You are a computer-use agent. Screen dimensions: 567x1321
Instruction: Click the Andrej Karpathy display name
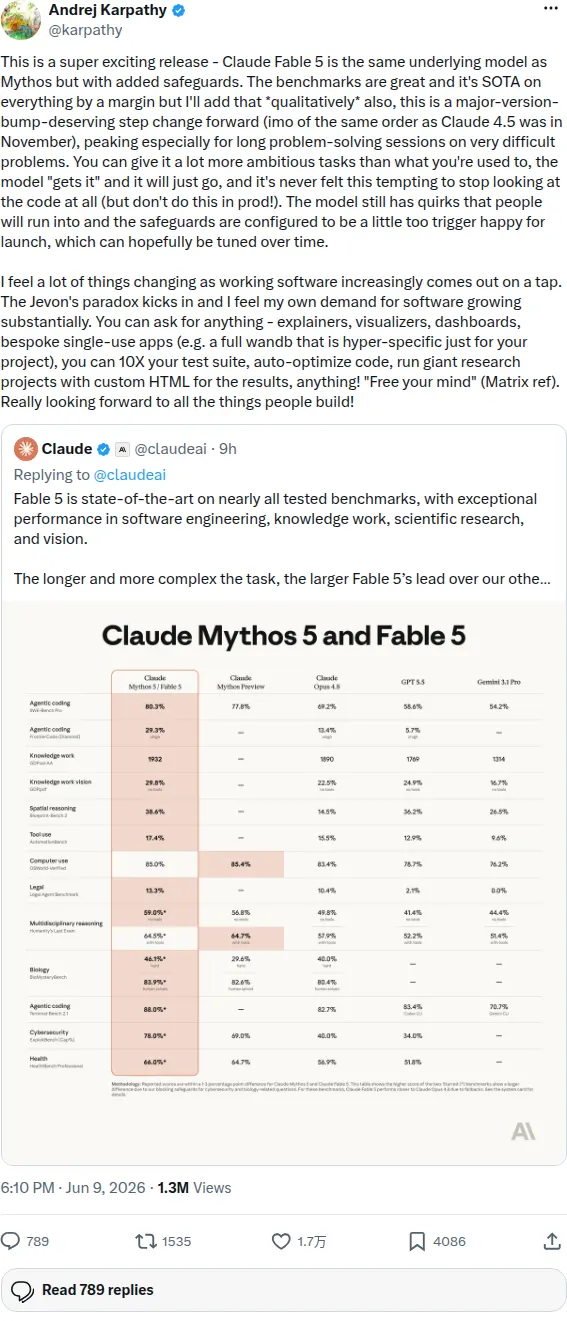(107, 10)
